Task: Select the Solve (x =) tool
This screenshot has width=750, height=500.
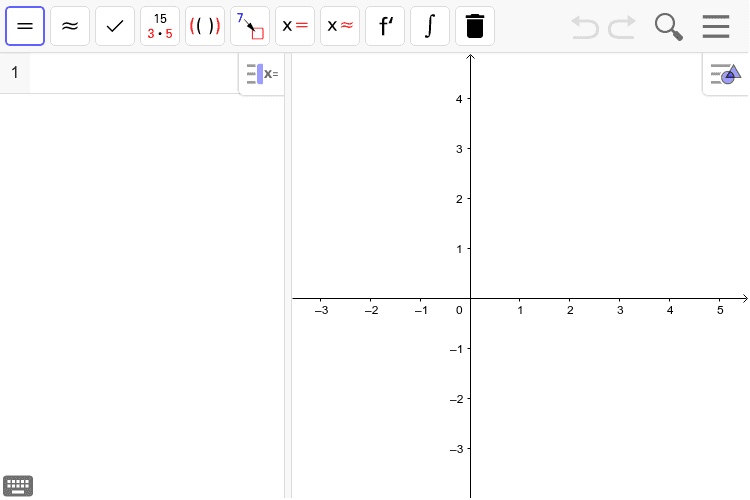Action: click(x=295, y=26)
